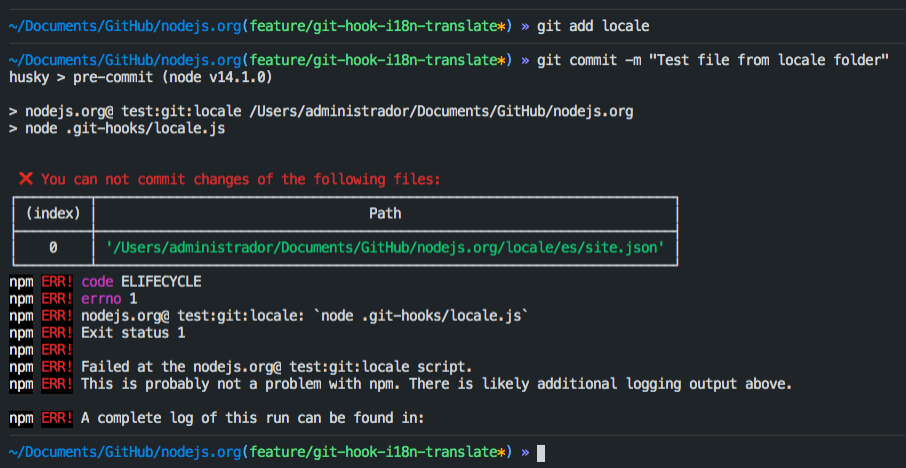Click the 'code ELIFECYCLE' error line
This screenshot has height=468, width=906.
105,282
